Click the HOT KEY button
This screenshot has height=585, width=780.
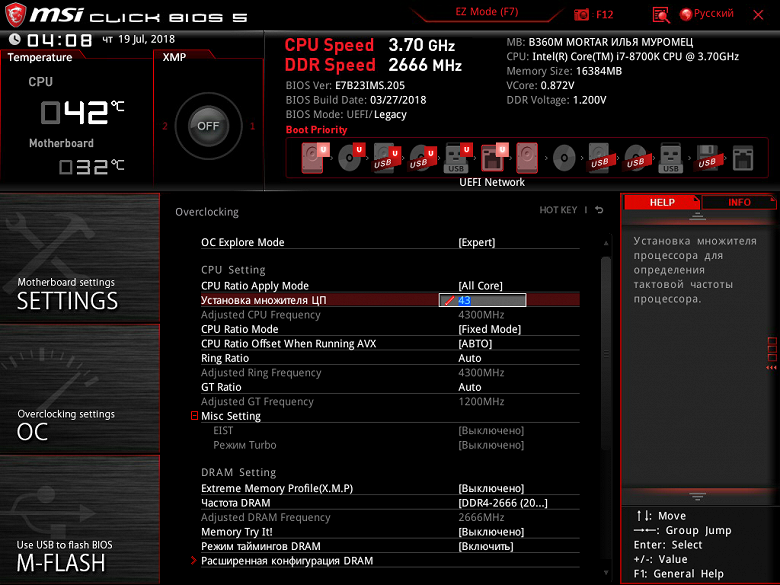(558, 210)
